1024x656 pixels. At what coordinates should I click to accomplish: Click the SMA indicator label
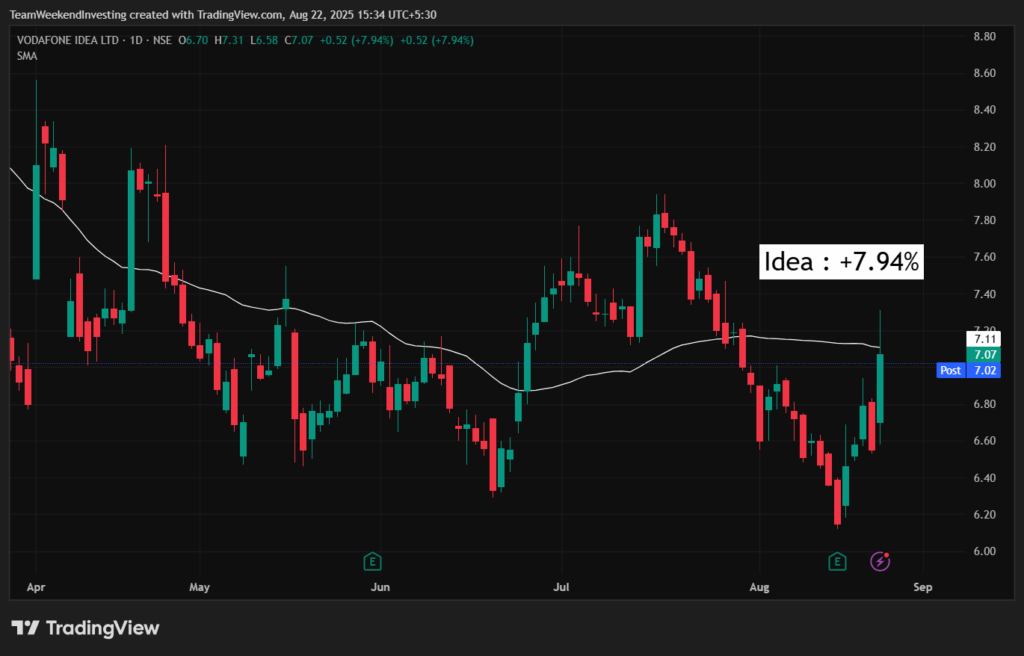point(27,56)
